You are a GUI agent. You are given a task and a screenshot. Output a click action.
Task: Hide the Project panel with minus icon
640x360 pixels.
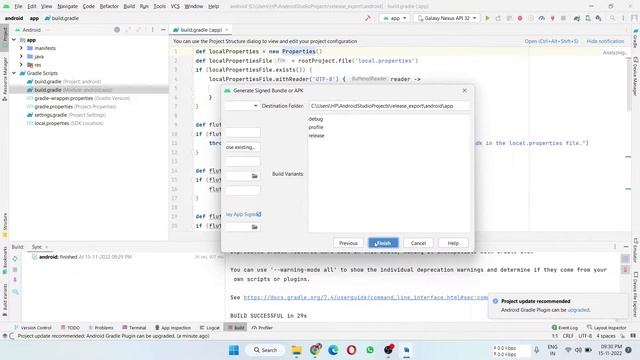pyautogui.click(x=163, y=30)
